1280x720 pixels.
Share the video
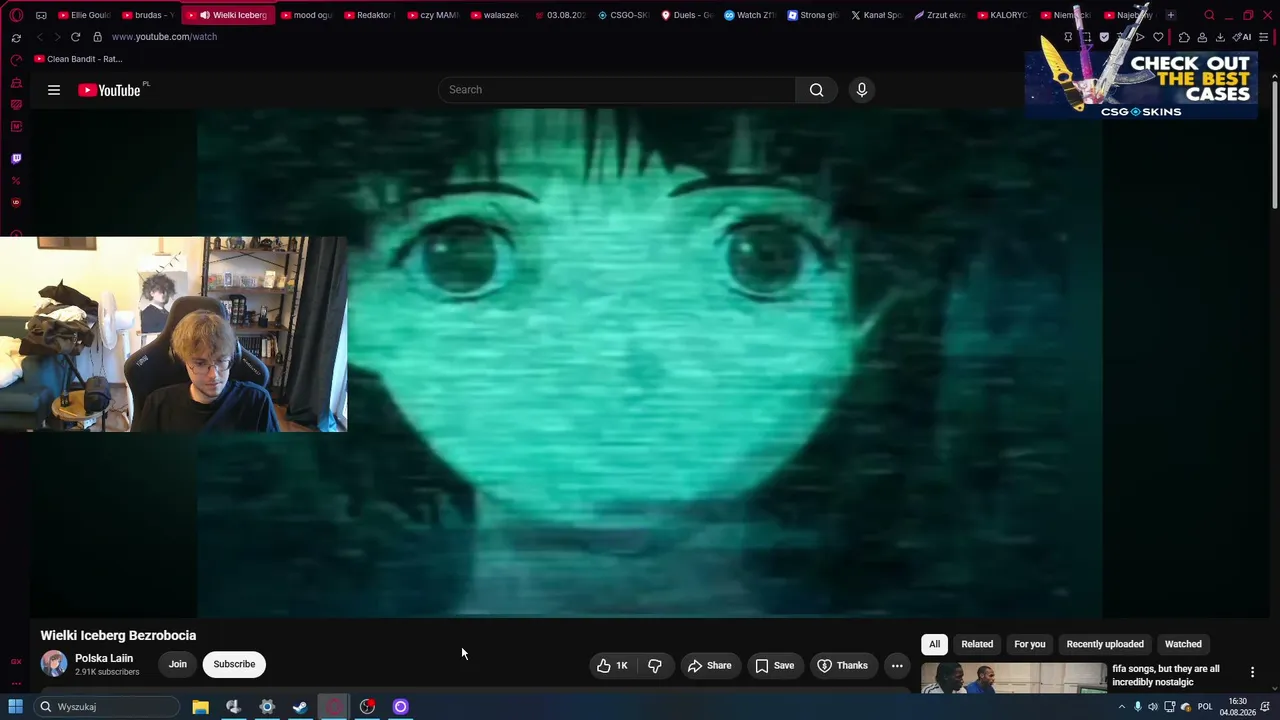click(709, 665)
